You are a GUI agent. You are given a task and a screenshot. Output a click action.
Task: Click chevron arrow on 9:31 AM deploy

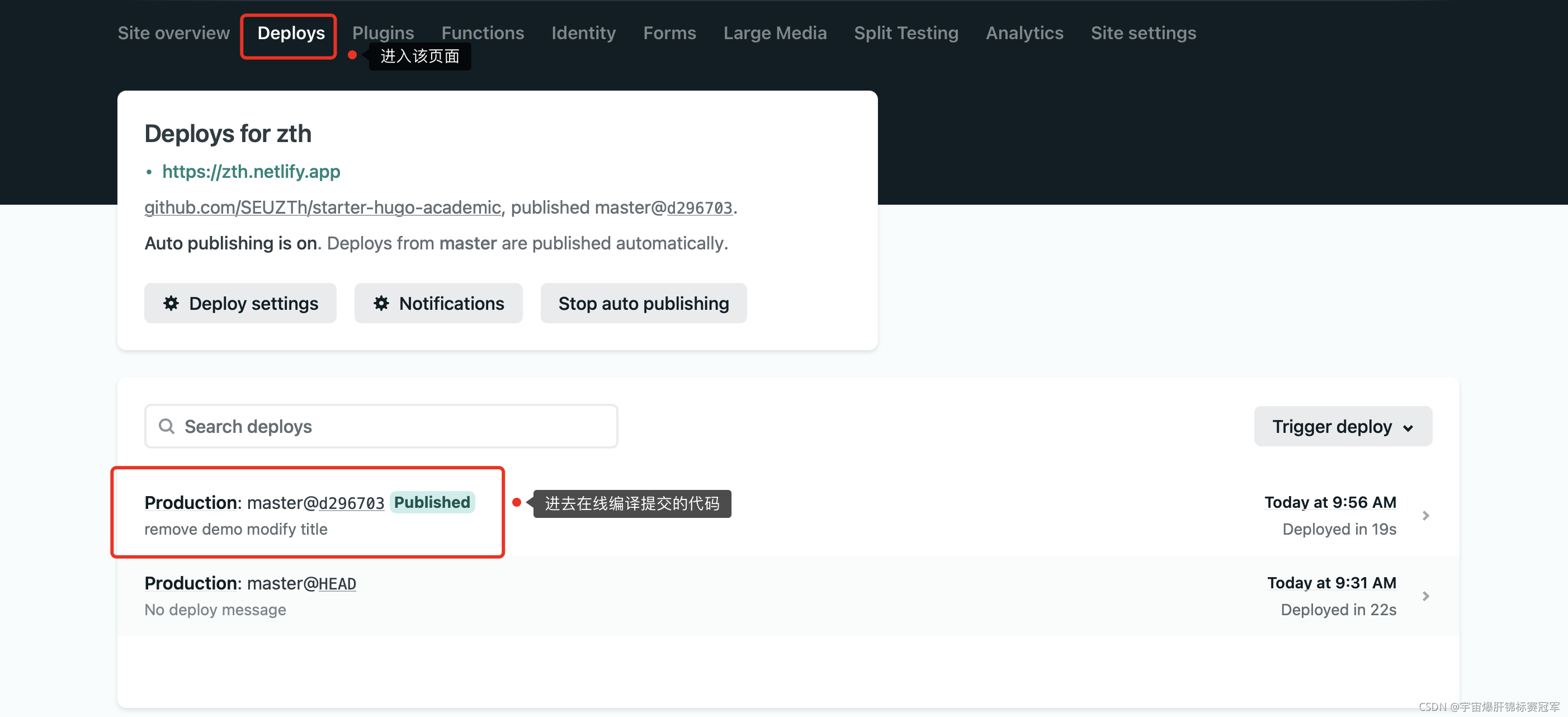tap(1425, 596)
